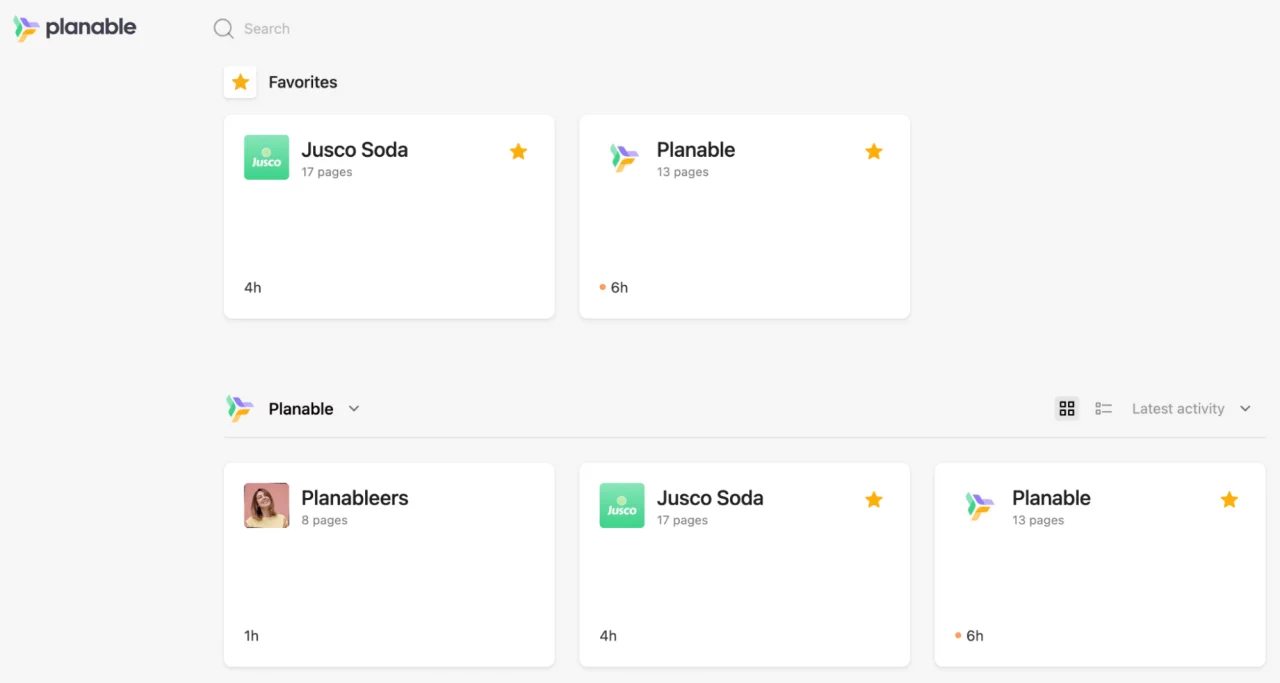Click the 4h timestamp on Jusco Soda card
The height and width of the screenshot is (683, 1280).
pyautogui.click(x=252, y=287)
